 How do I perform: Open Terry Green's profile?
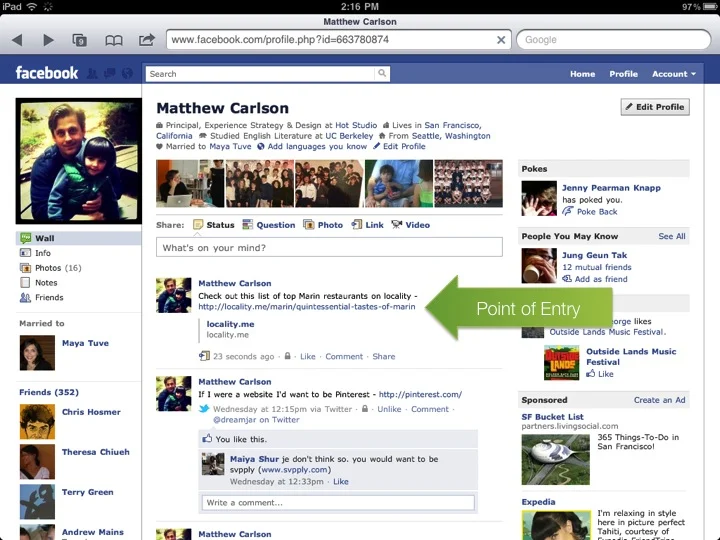coord(88,492)
